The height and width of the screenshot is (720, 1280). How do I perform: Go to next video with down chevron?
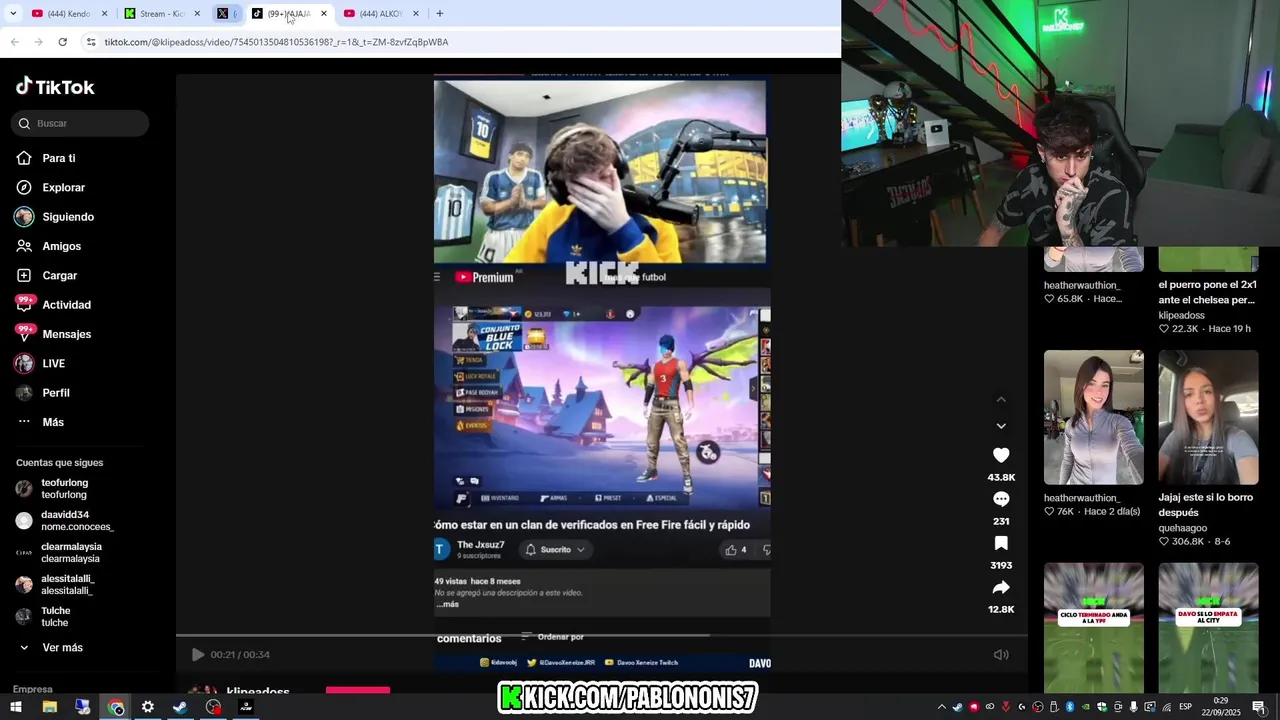[x=1001, y=426]
